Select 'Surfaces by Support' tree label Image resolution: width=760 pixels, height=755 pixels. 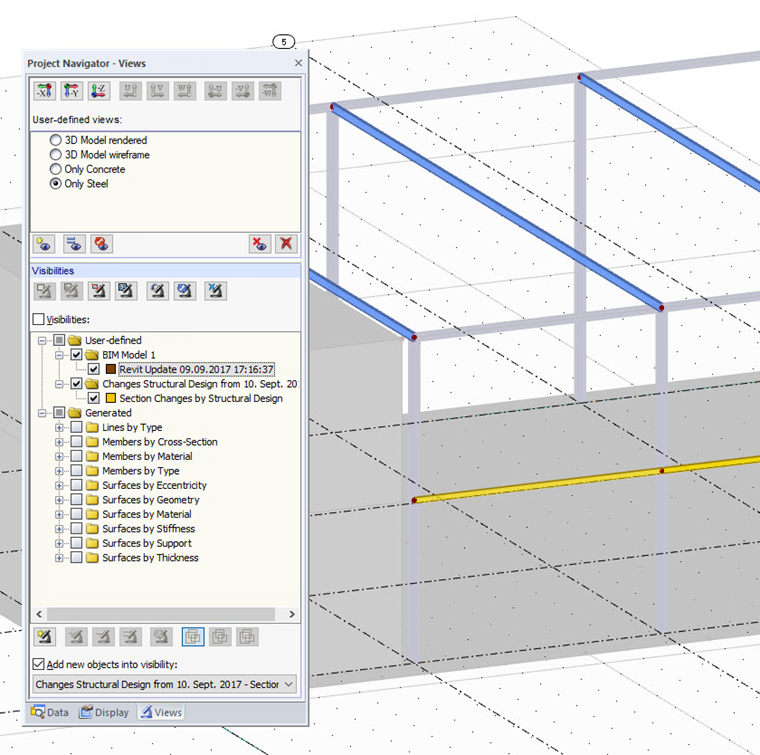click(147, 543)
